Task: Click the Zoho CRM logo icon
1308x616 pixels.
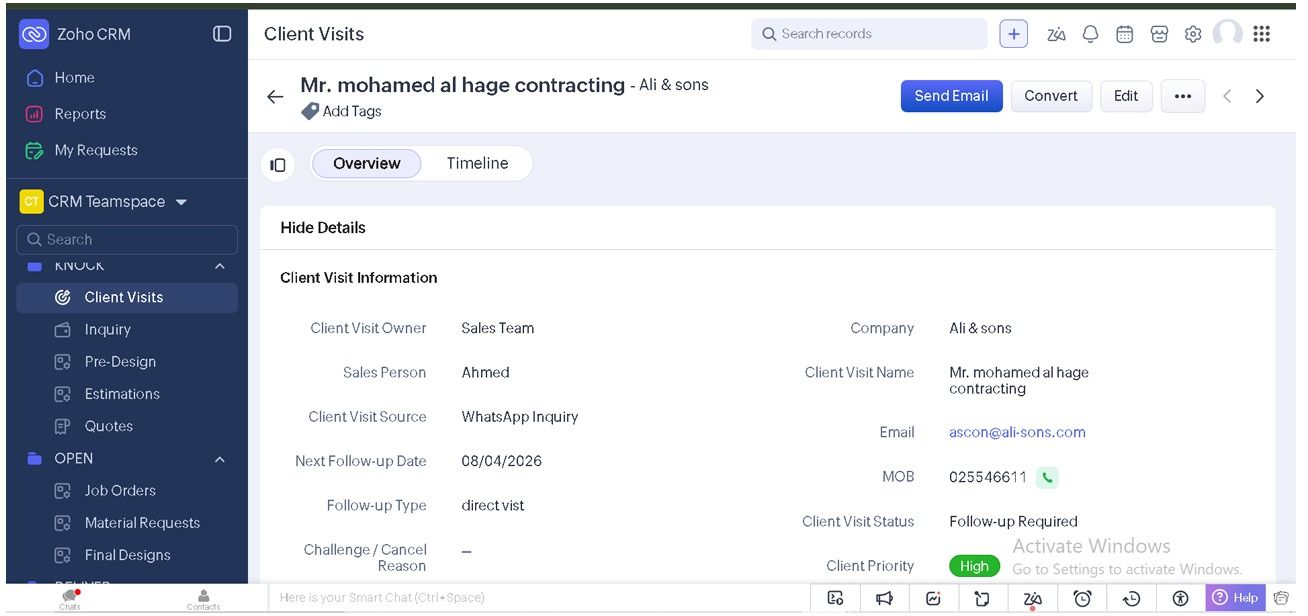Action: click(x=35, y=34)
